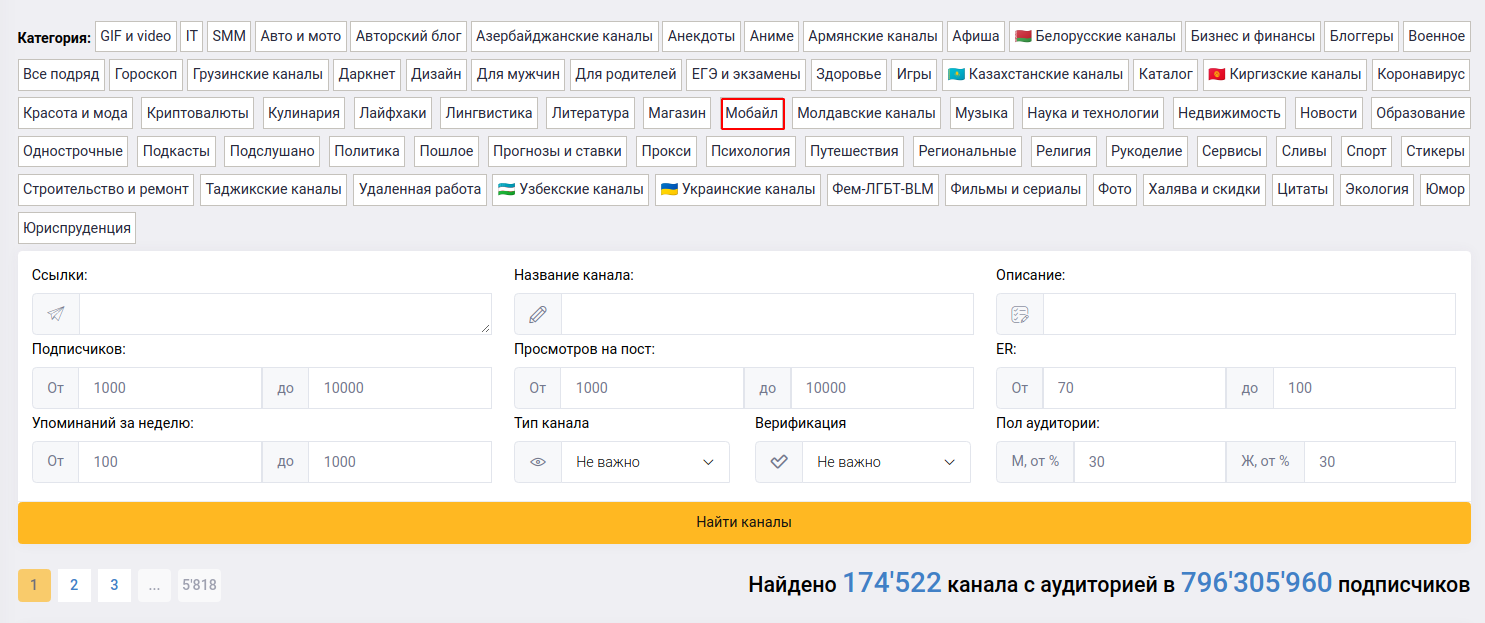Open the Тип канала dropdown

coord(645,462)
